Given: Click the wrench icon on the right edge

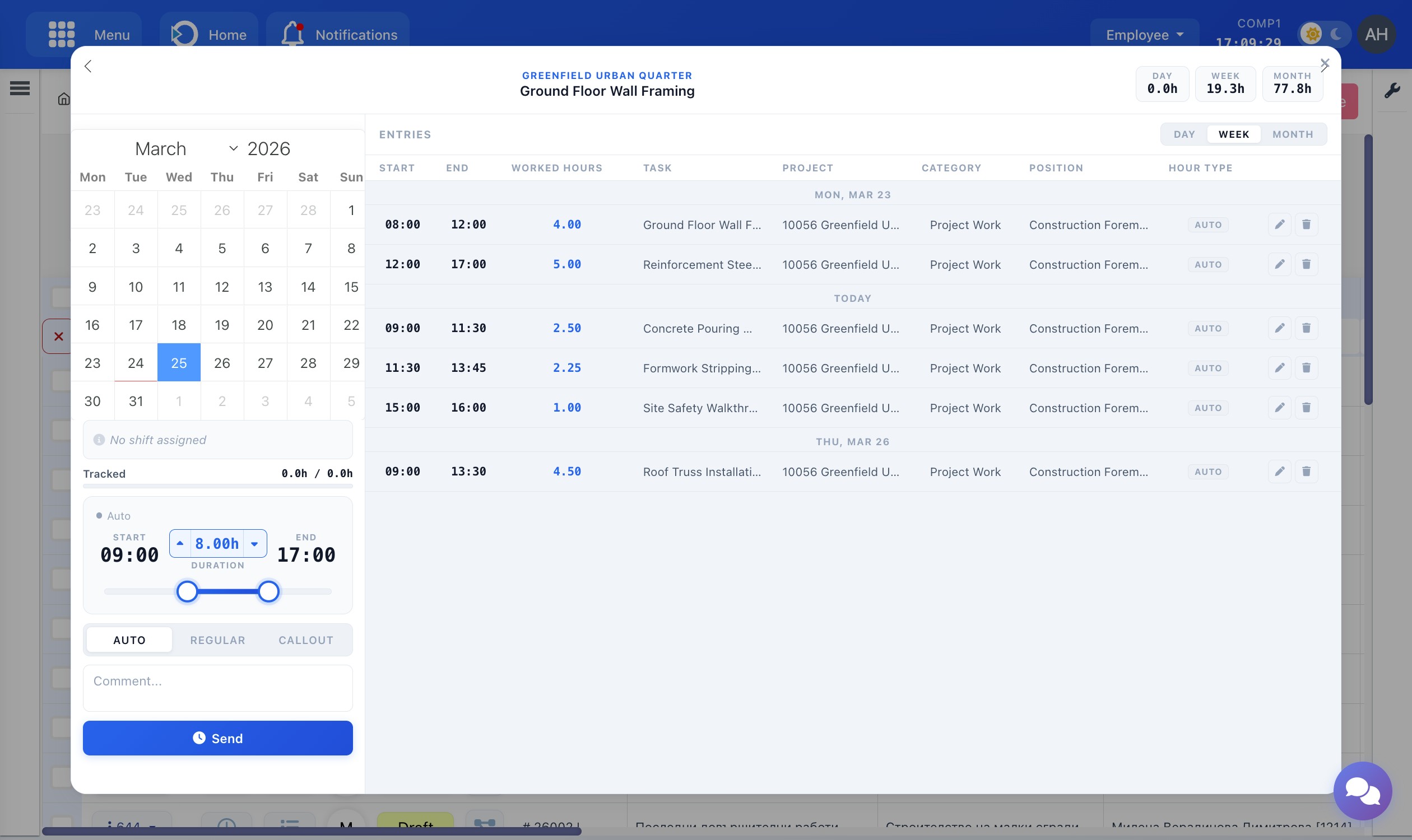Looking at the screenshot, I should [1394, 90].
